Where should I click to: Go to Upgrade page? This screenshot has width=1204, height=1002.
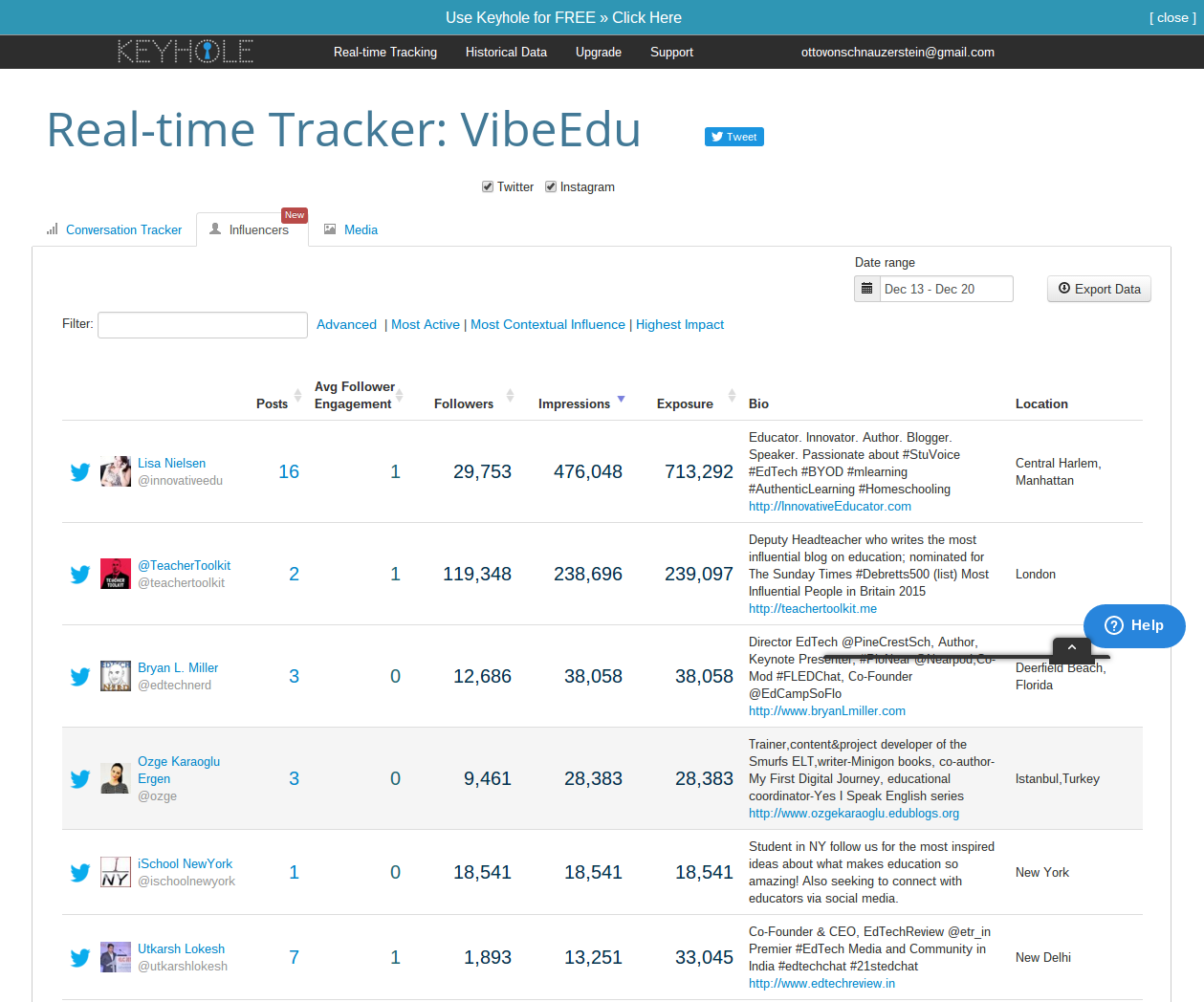pos(599,53)
